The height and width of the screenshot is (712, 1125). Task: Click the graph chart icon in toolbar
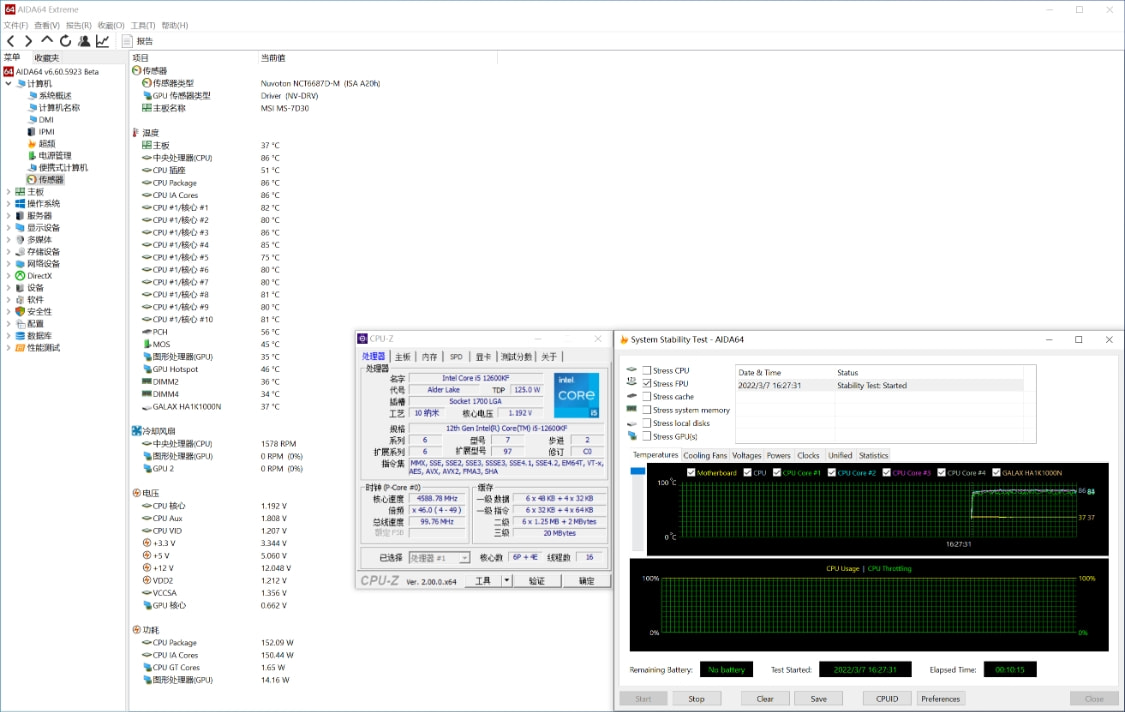coord(102,41)
